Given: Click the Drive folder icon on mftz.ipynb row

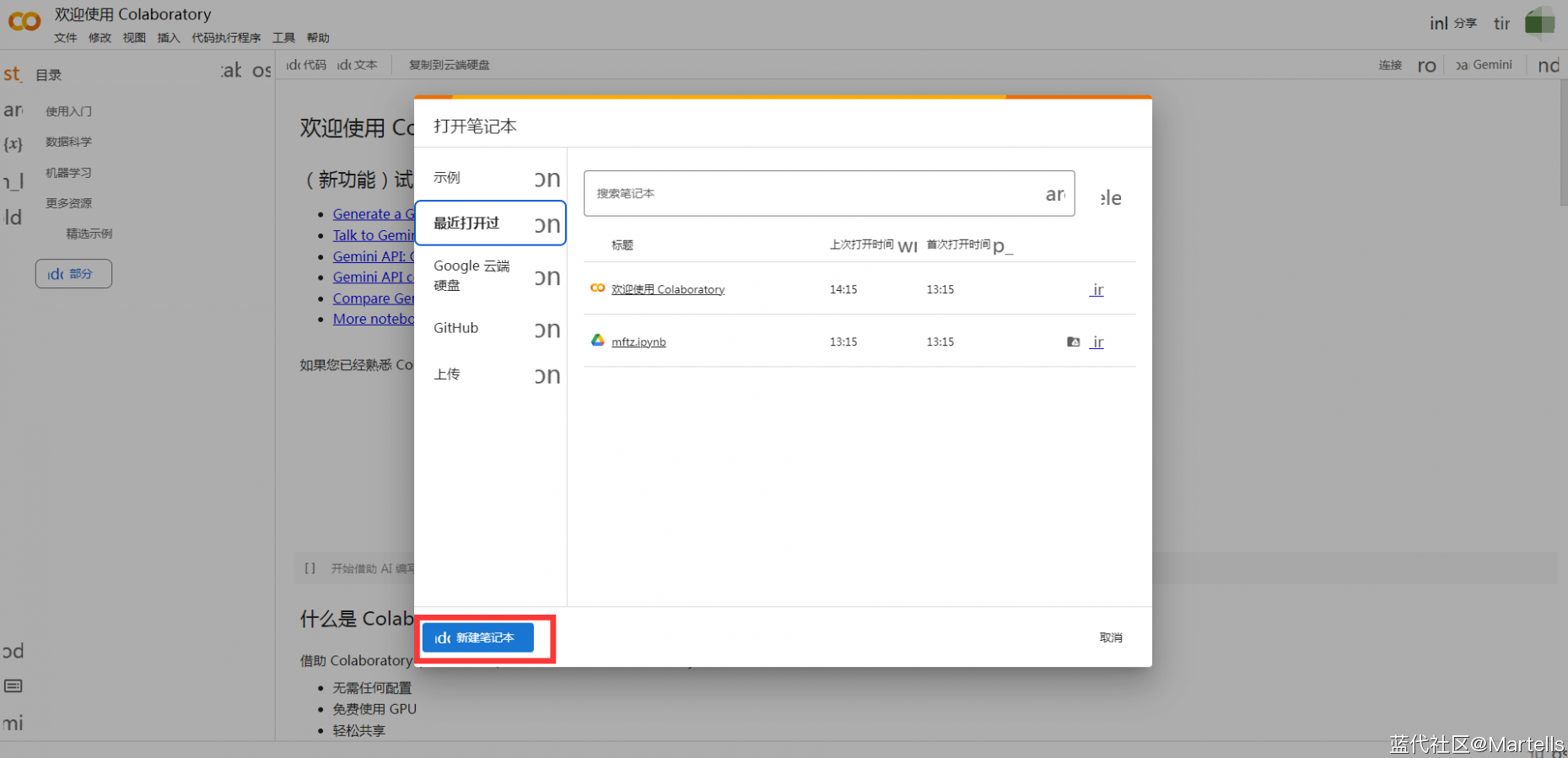Looking at the screenshot, I should [x=1073, y=341].
